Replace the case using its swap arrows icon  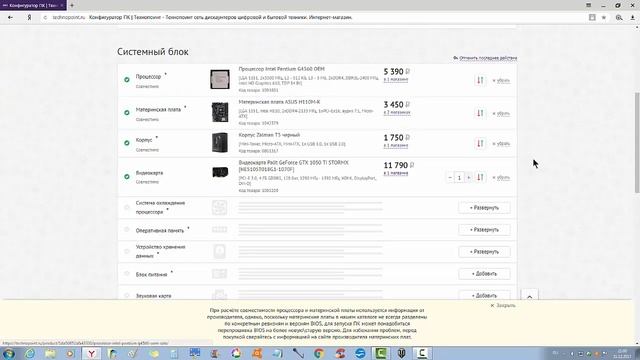[x=480, y=143]
